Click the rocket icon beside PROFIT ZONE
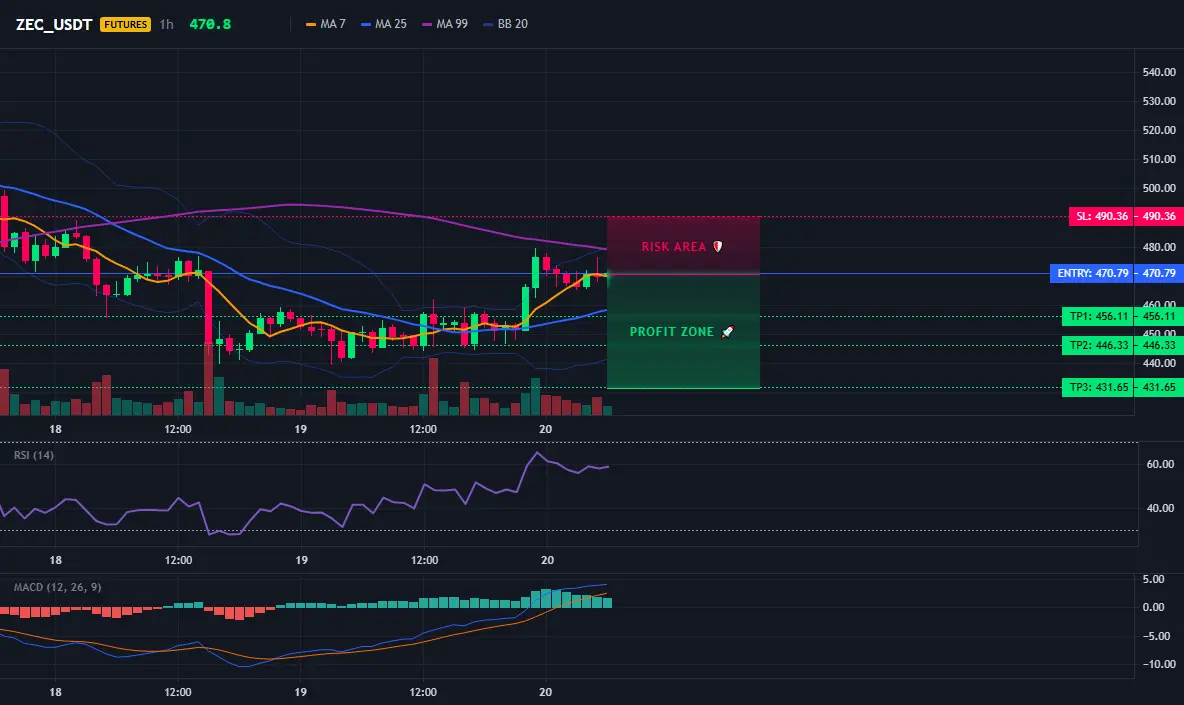Screen dimensions: 1184x705 (x=727, y=332)
